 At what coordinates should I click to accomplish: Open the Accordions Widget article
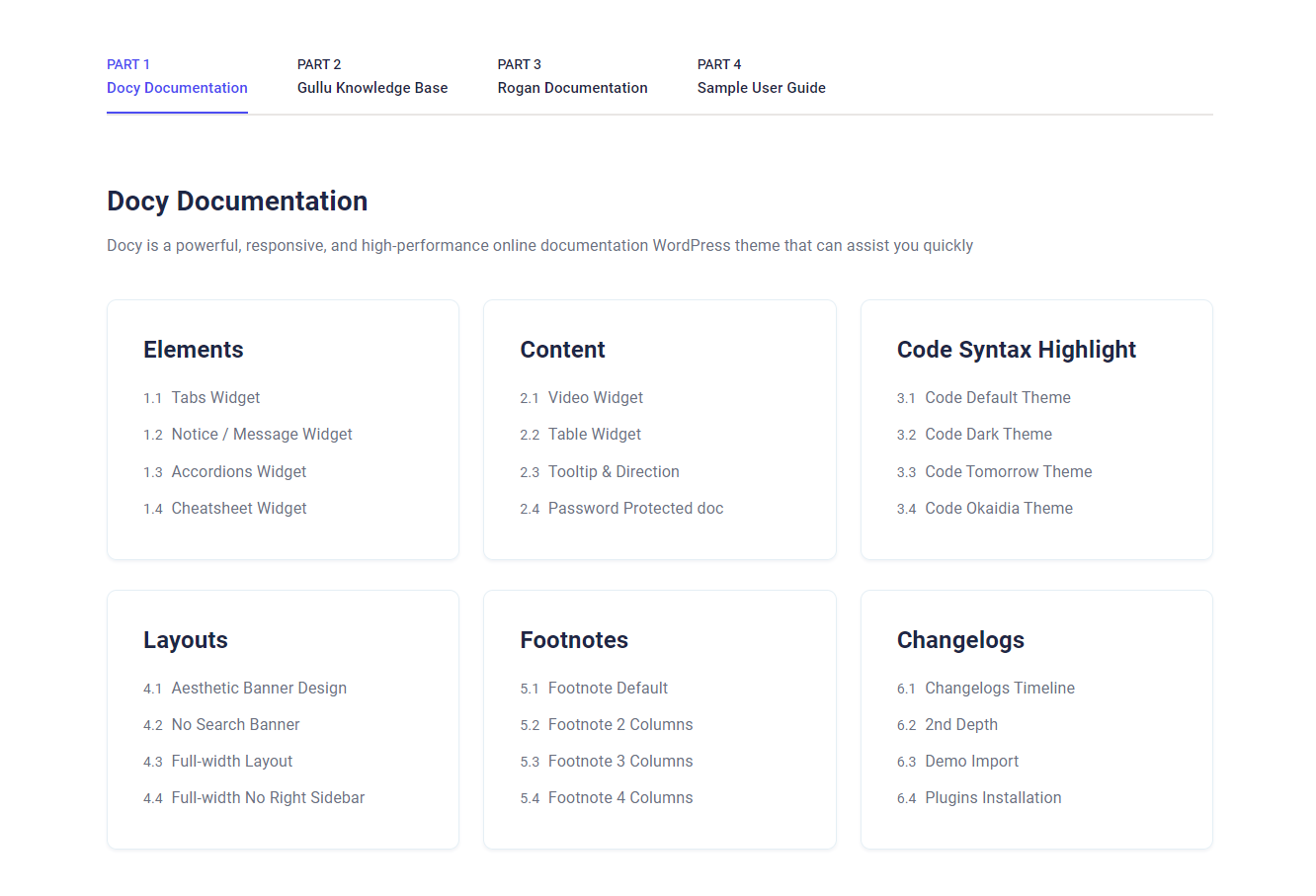[238, 472]
